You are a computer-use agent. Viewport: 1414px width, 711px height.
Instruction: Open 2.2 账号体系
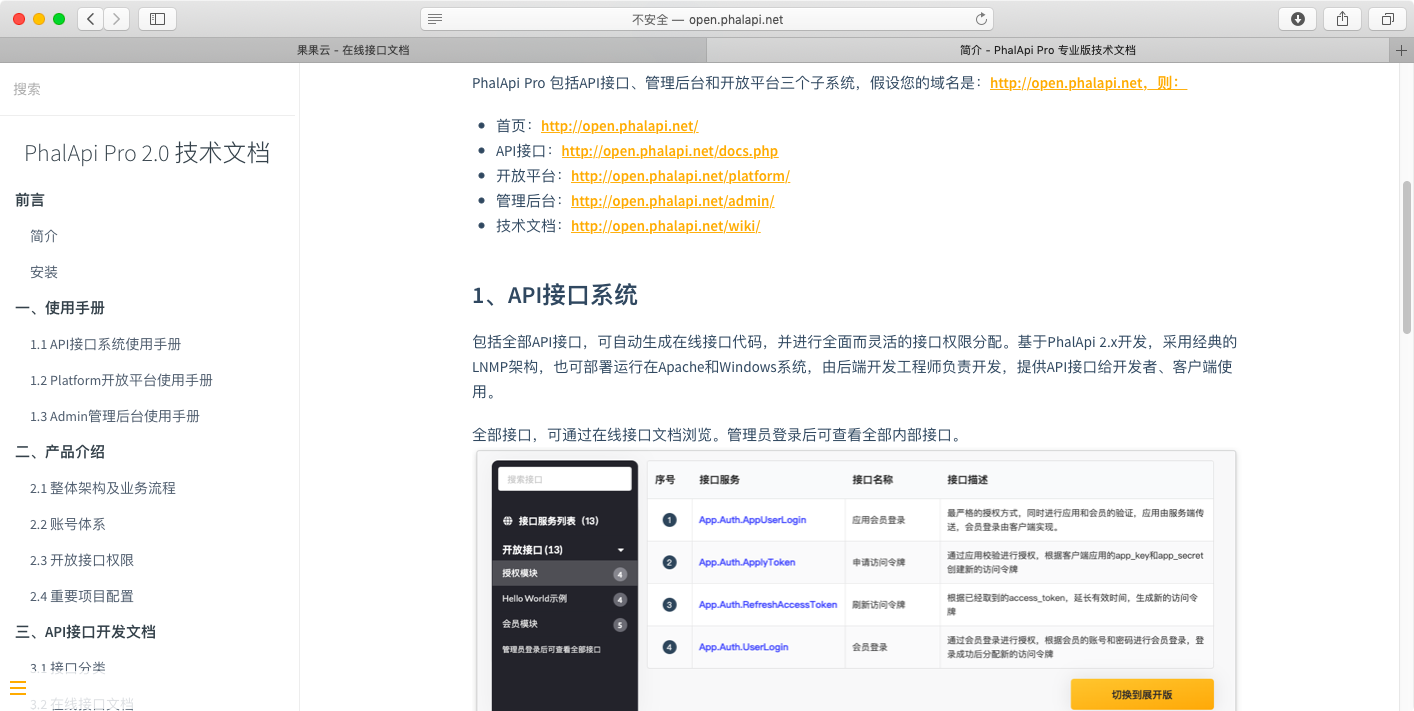(x=68, y=524)
